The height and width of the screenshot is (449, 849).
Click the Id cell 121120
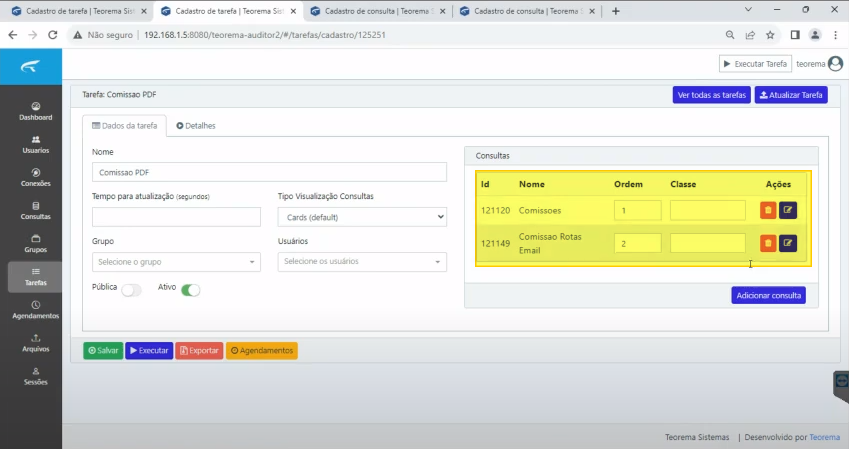pyautogui.click(x=495, y=210)
